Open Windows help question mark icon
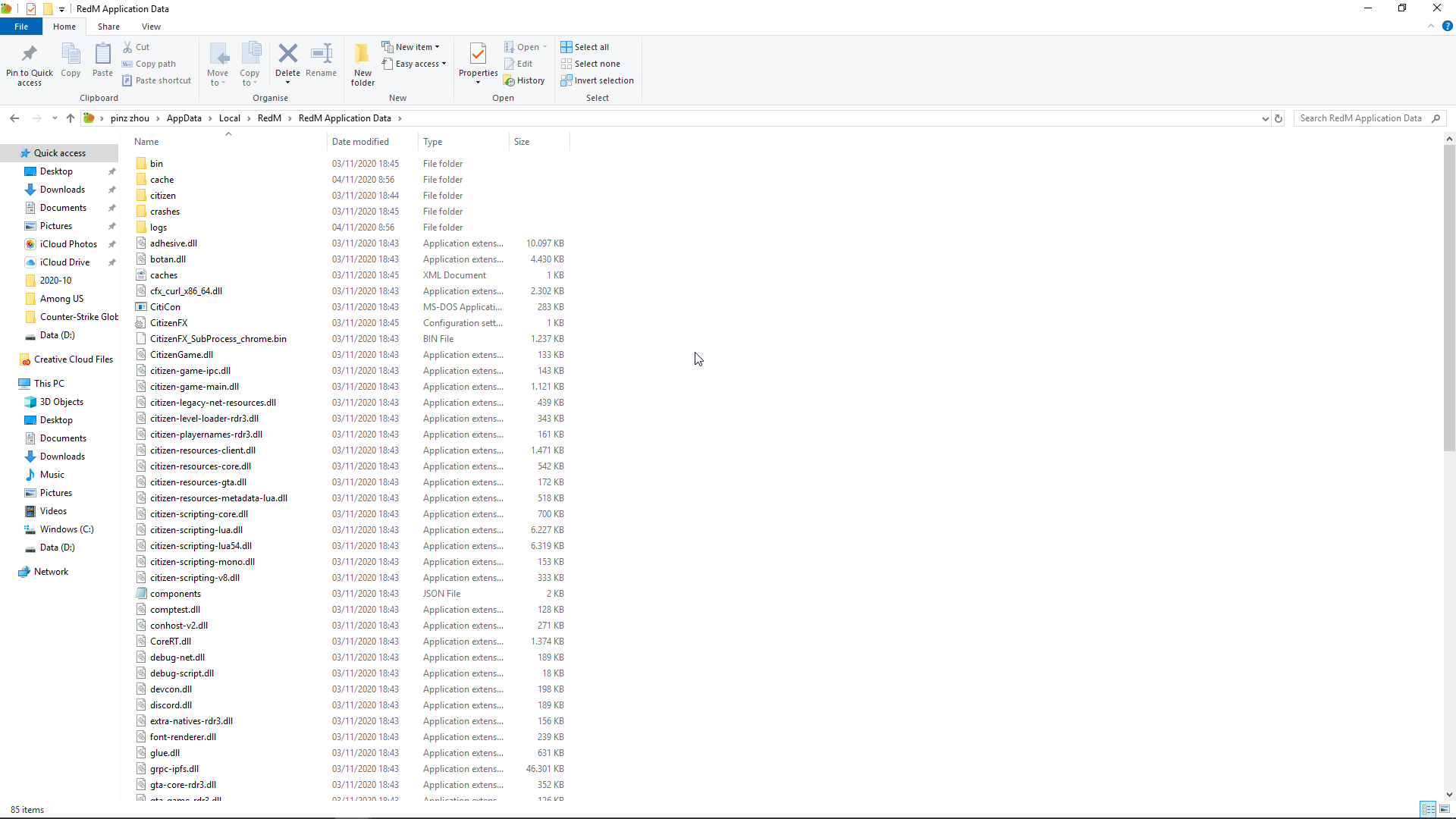 pyautogui.click(x=1447, y=26)
